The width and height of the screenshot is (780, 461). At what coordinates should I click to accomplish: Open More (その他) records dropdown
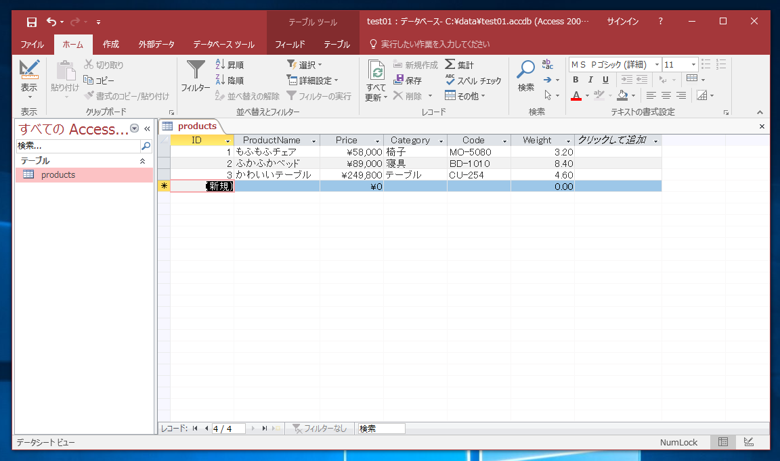pos(465,95)
